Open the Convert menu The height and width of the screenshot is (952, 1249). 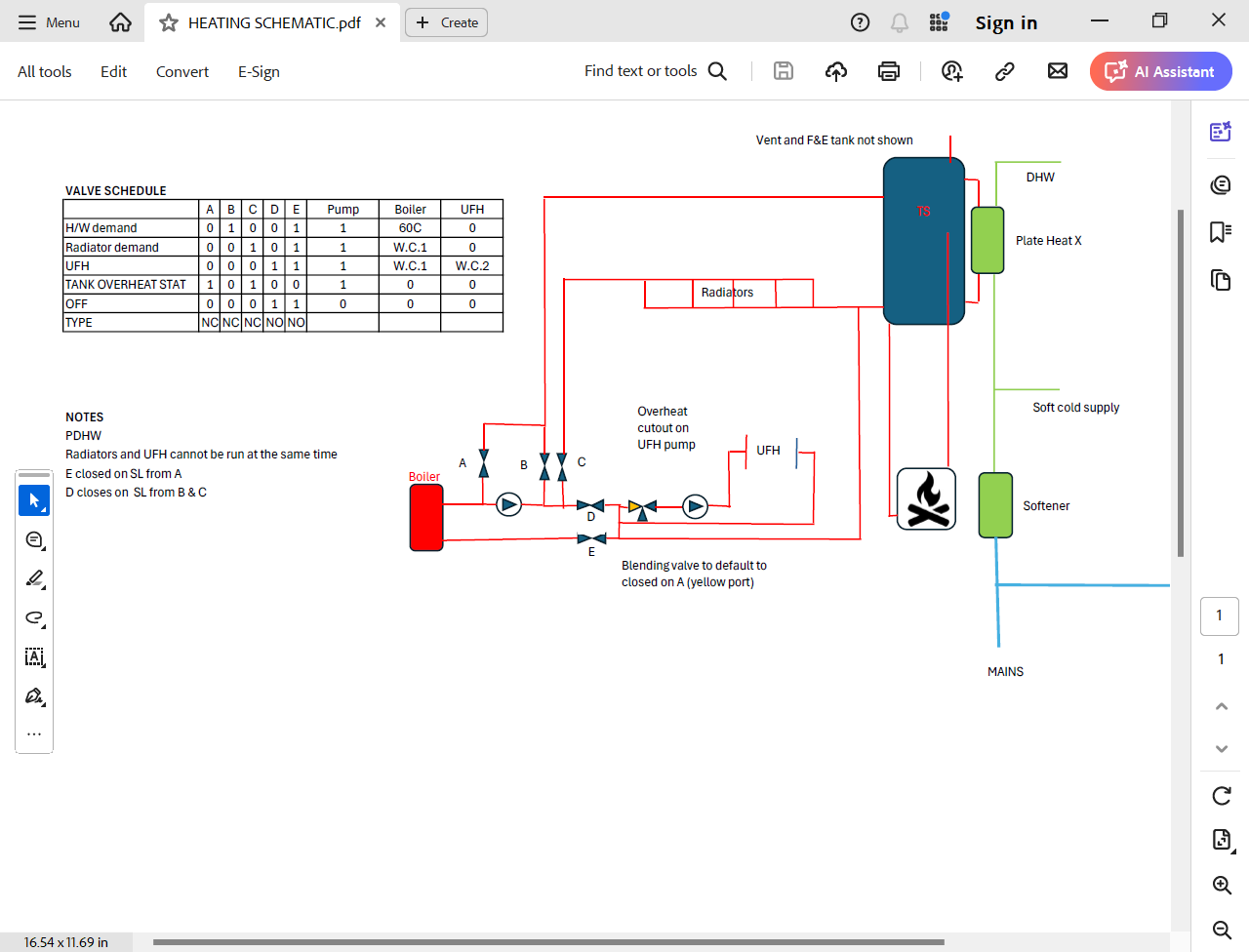(x=182, y=71)
